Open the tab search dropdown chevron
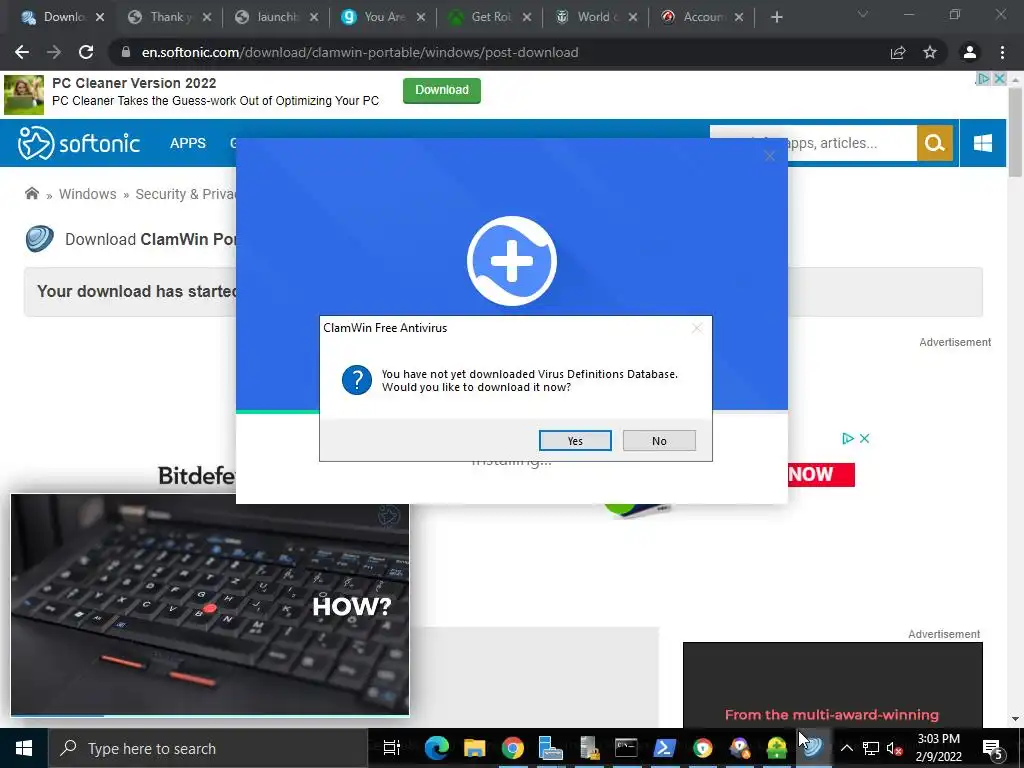This screenshot has width=1024, height=768. click(863, 14)
